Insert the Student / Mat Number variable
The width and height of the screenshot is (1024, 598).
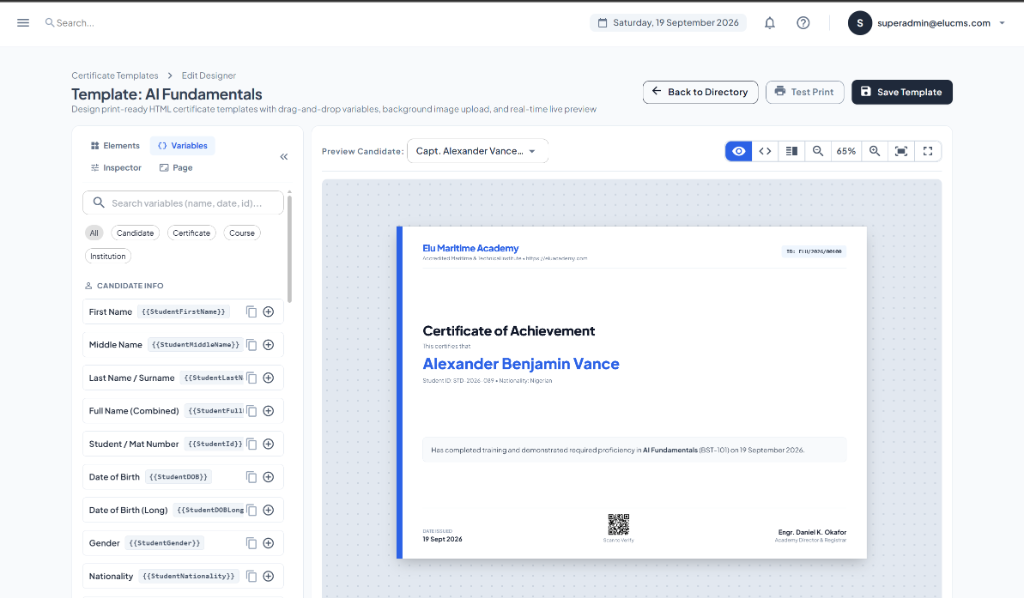(268, 444)
